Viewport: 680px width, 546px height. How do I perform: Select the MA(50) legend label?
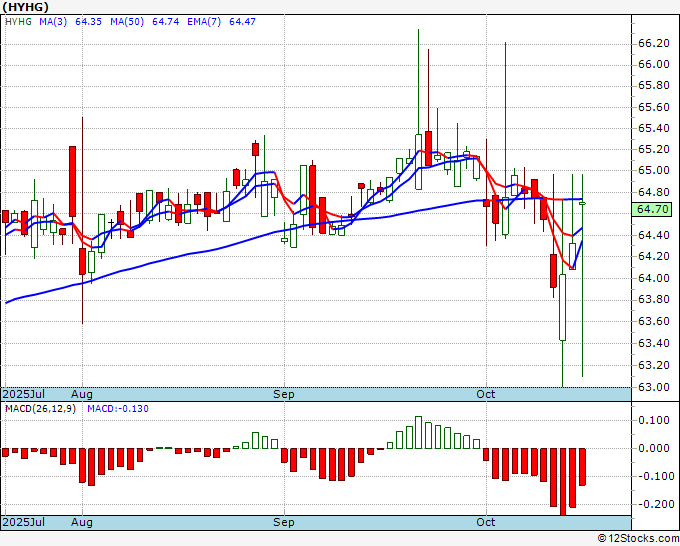(127, 21)
